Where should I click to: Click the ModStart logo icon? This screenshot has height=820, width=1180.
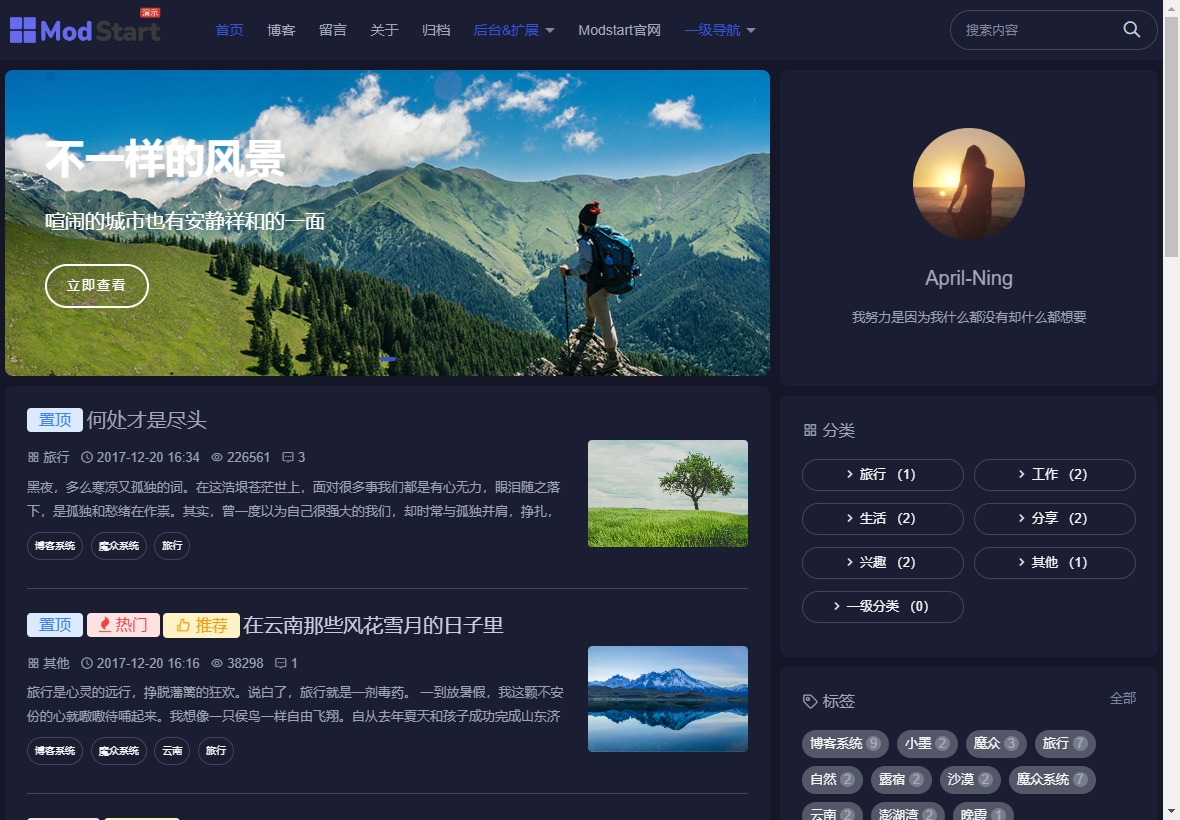22,29
